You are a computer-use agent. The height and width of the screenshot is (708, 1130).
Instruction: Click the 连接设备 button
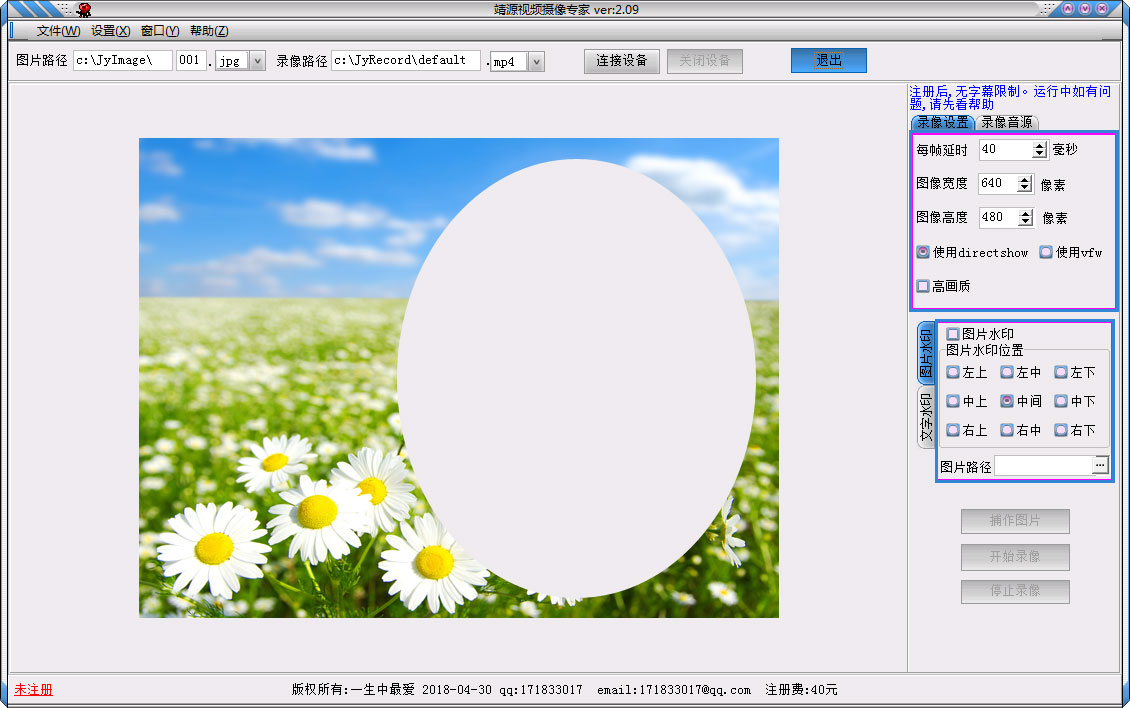pos(622,60)
